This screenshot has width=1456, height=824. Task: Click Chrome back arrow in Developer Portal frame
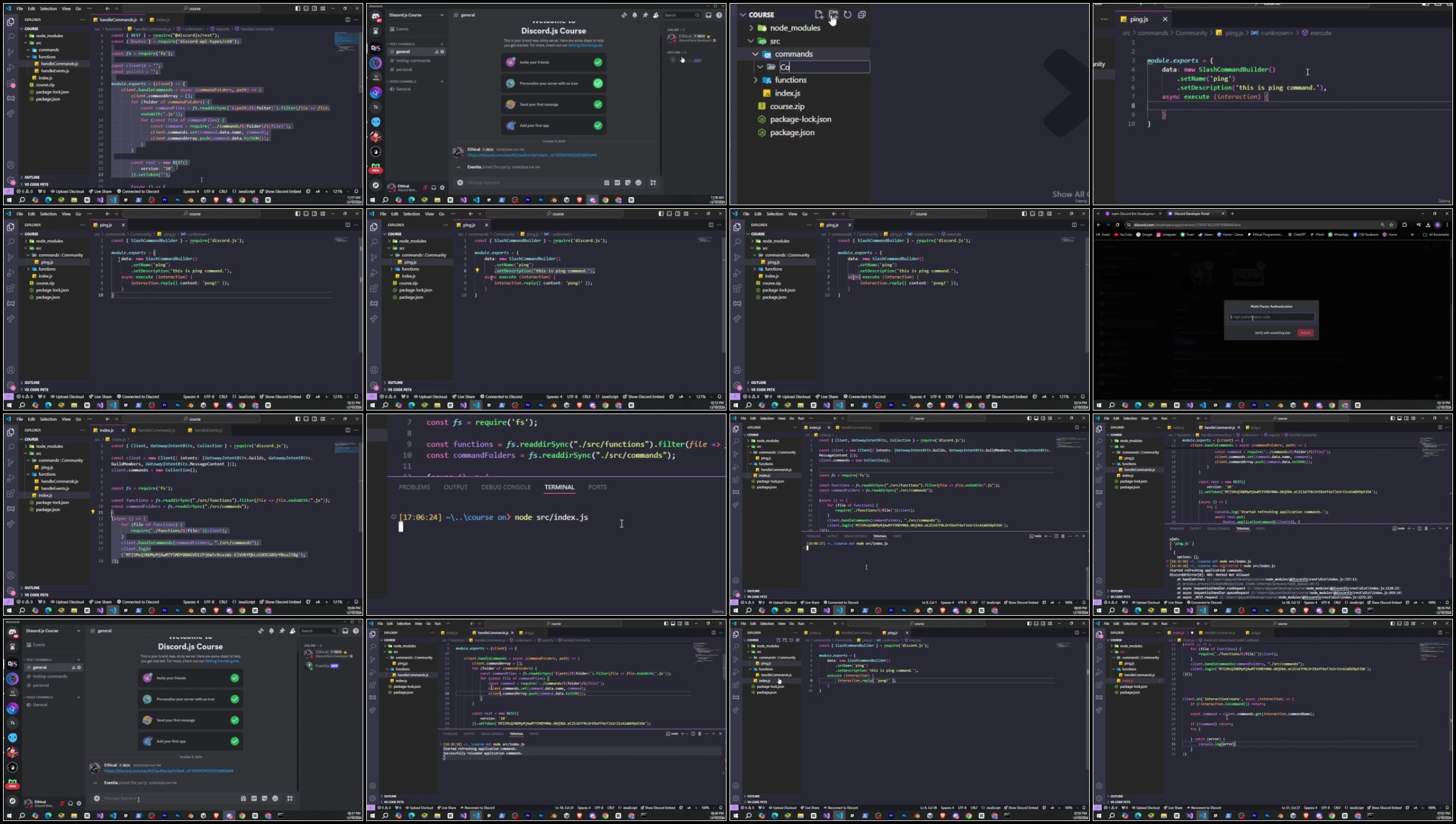(1099, 225)
